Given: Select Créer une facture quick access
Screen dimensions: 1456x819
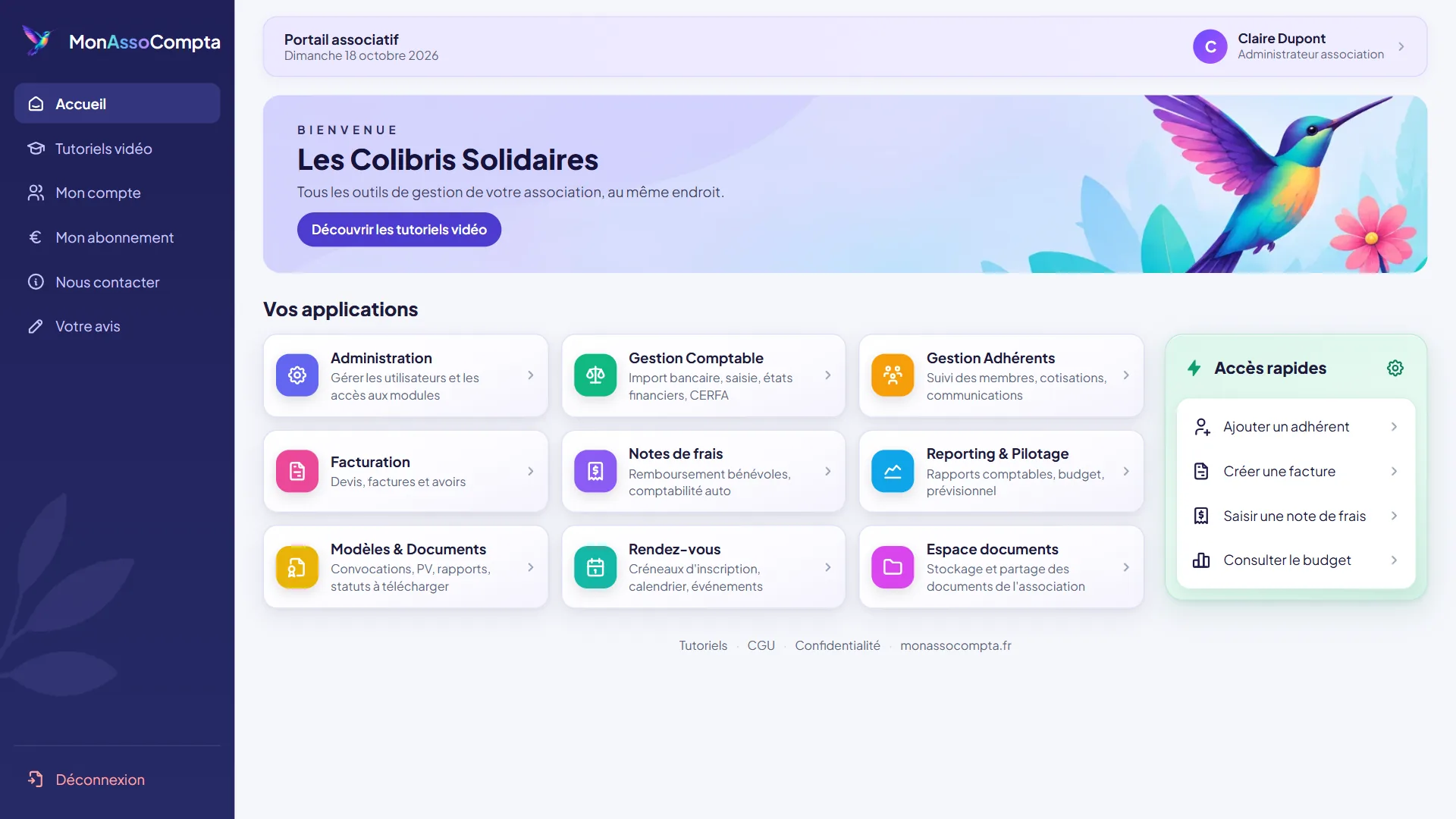Looking at the screenshot, I should click(x=1296, y=472).
